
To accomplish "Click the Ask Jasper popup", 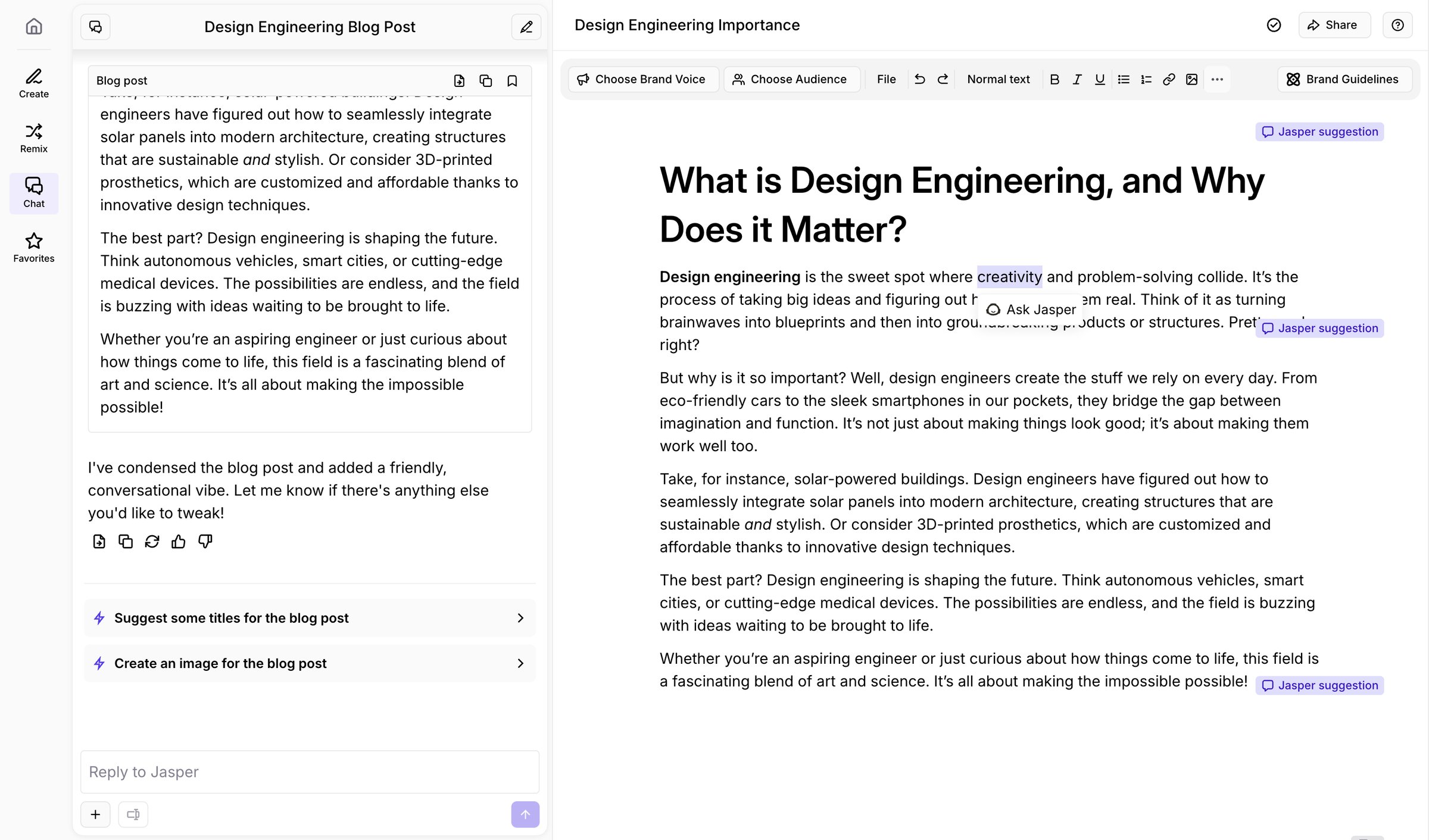I will tap(1031, 310).
